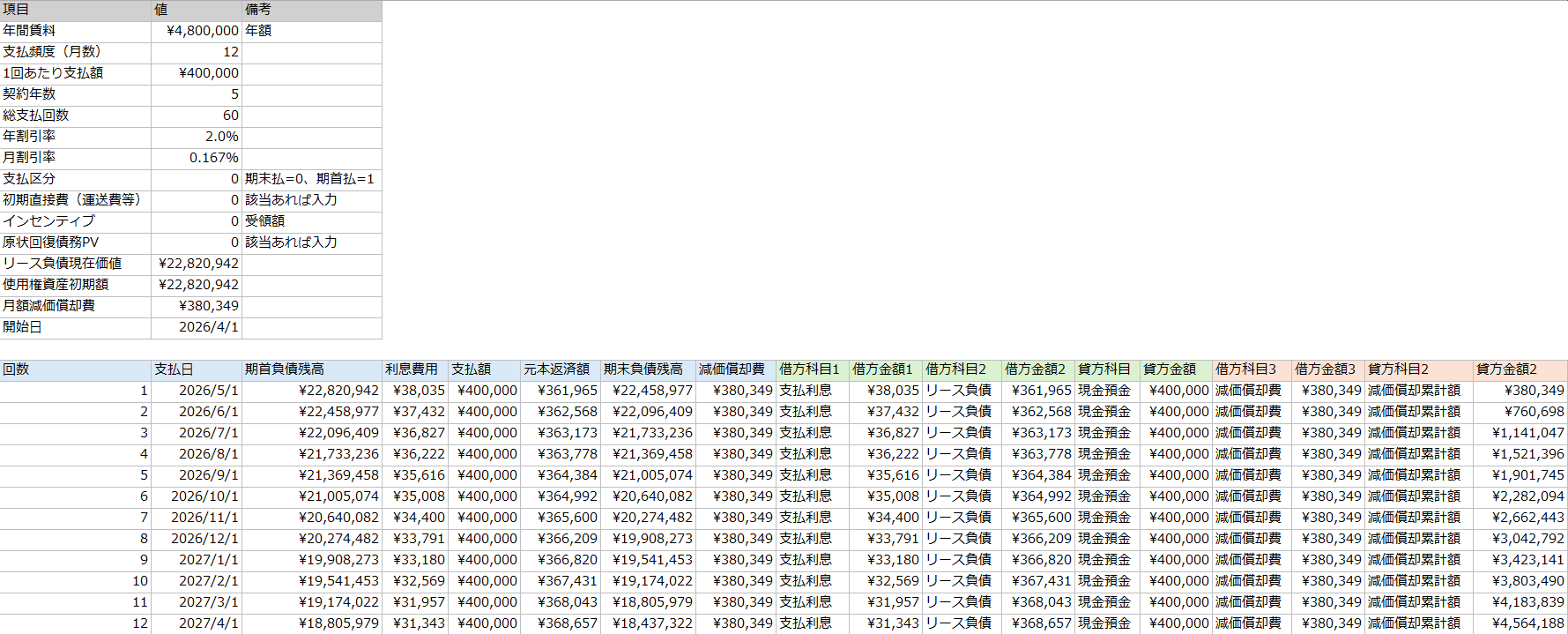The height and width of the screenshot is (634, 1568).
Task: Select the 借方科目1 column header
Action: tap(812, 369)
